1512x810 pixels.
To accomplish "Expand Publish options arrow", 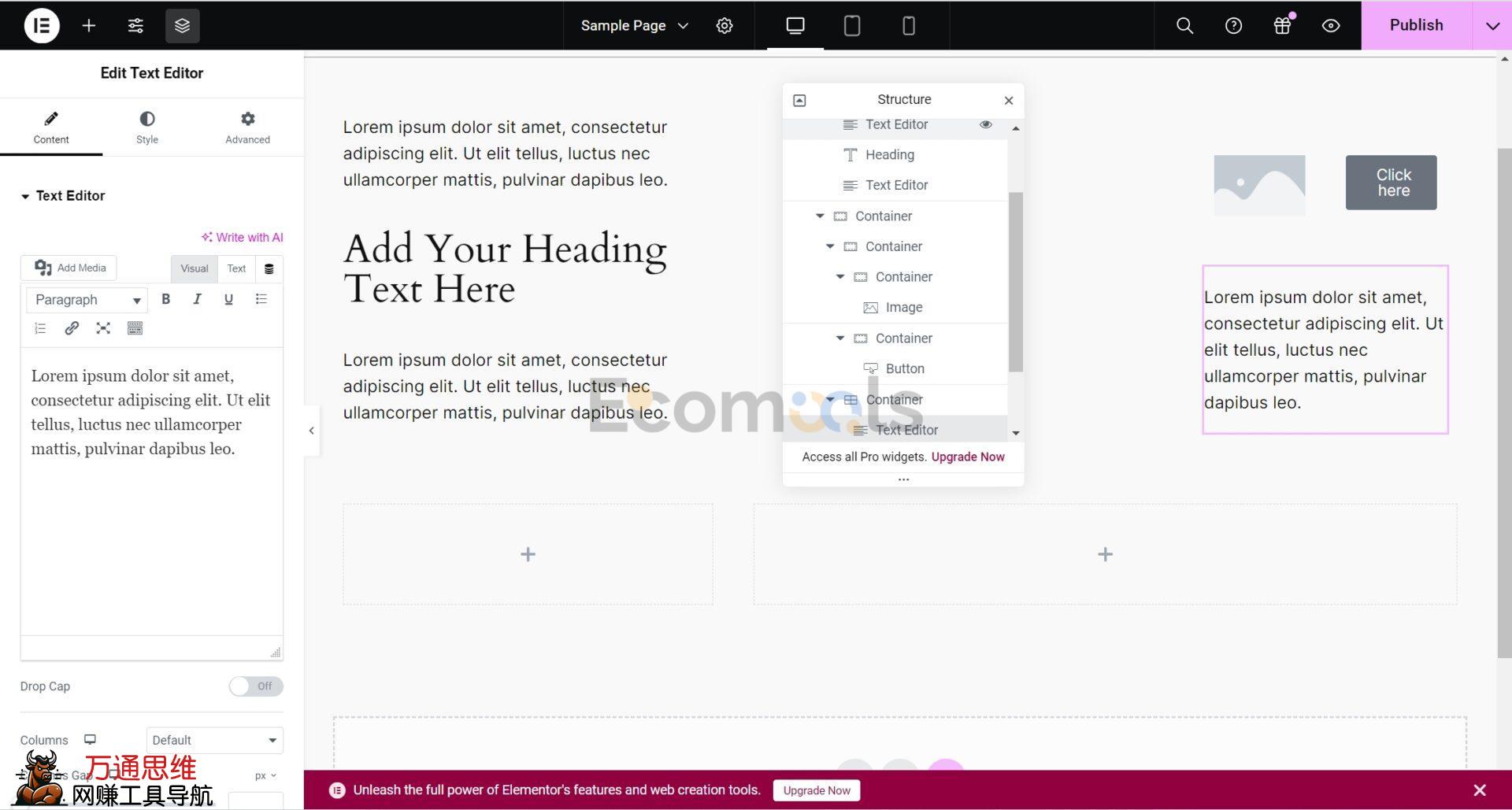I will [1492, 26].
